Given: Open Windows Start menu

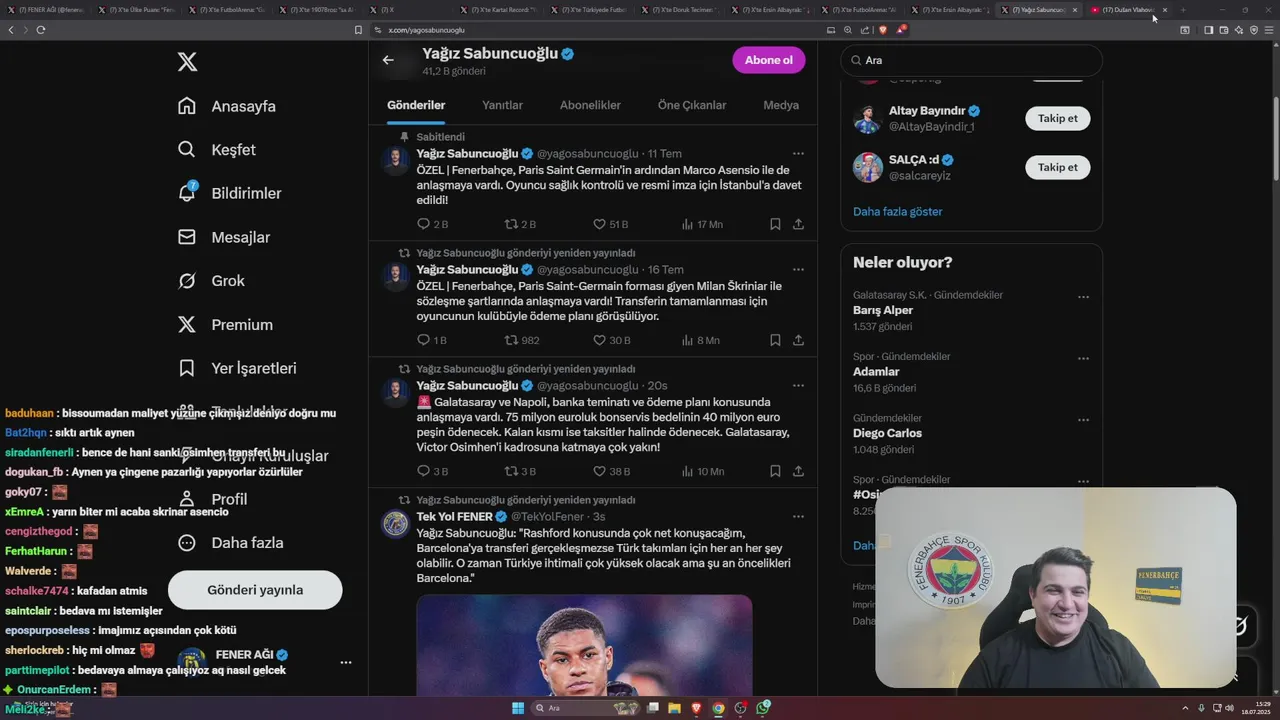Looking at the screenshot, I should pos(518,708).
